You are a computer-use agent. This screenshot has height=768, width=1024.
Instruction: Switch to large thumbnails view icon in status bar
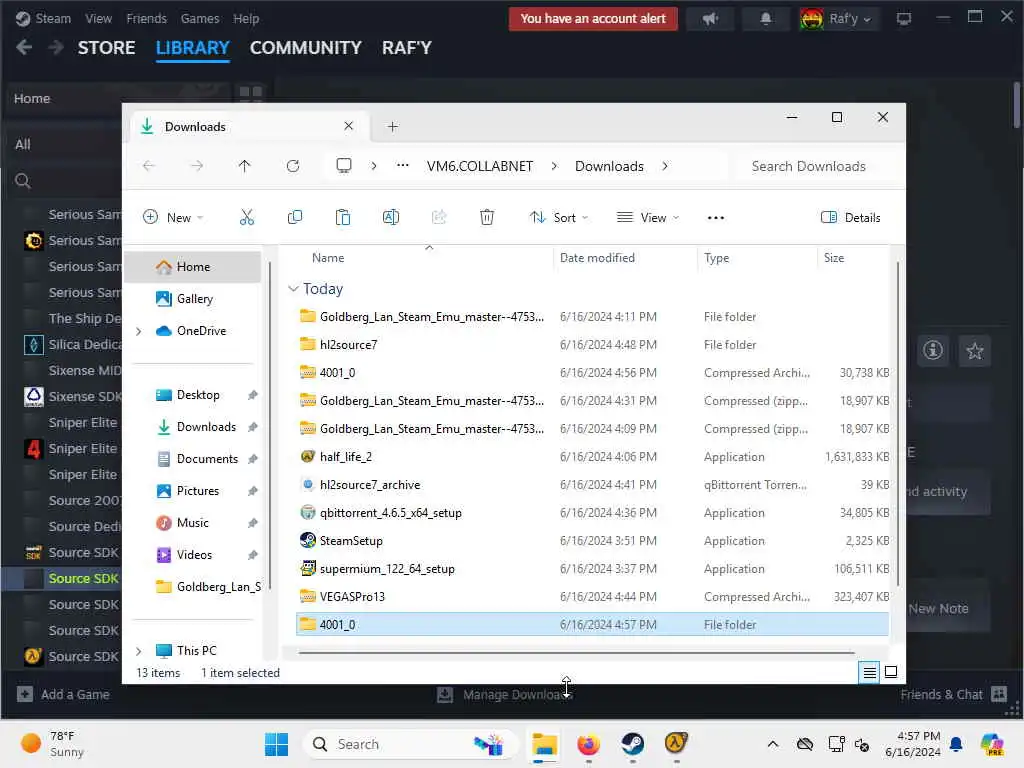click(x=891, y=672)
